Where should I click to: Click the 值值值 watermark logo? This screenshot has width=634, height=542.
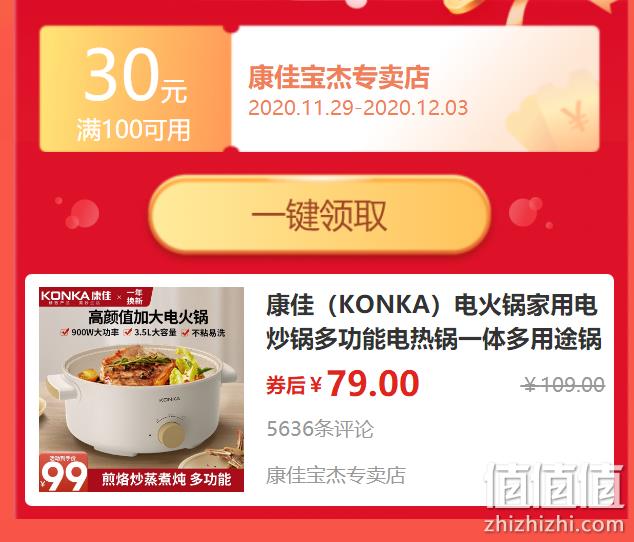[x=554, y=486]
